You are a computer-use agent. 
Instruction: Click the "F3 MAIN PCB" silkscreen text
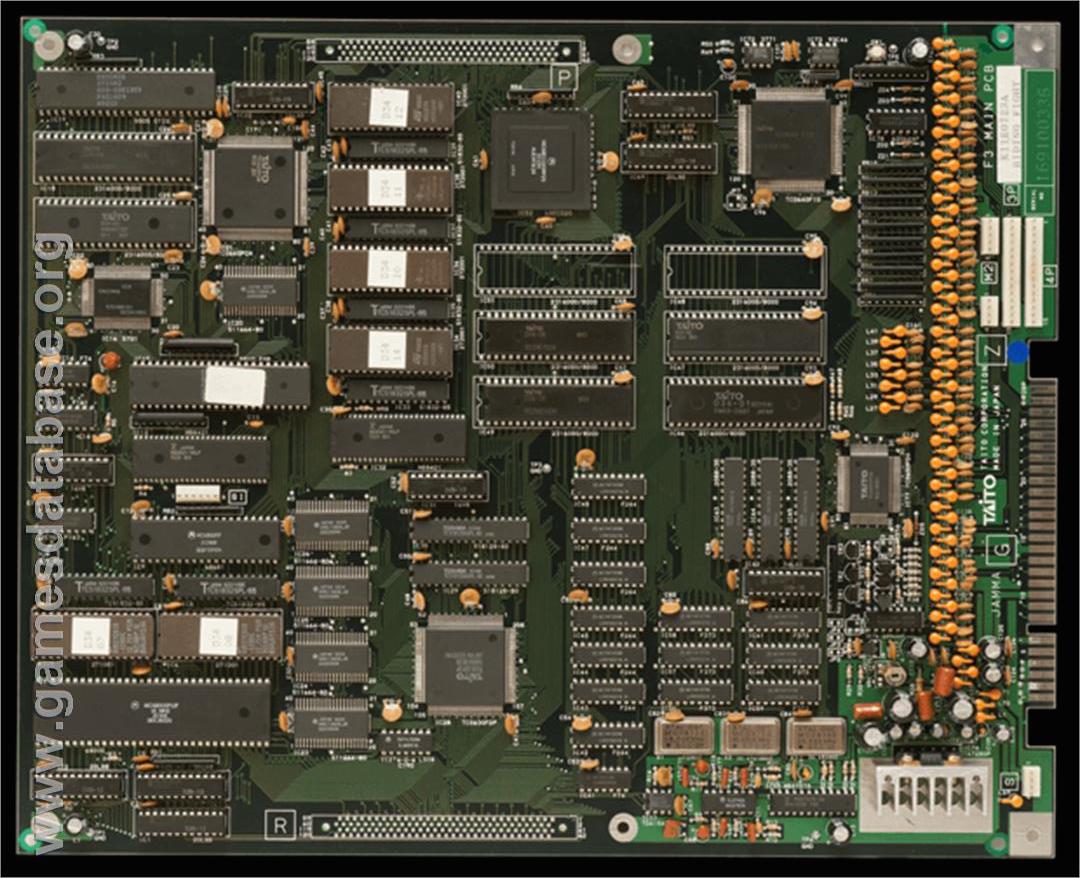(987, 118)
